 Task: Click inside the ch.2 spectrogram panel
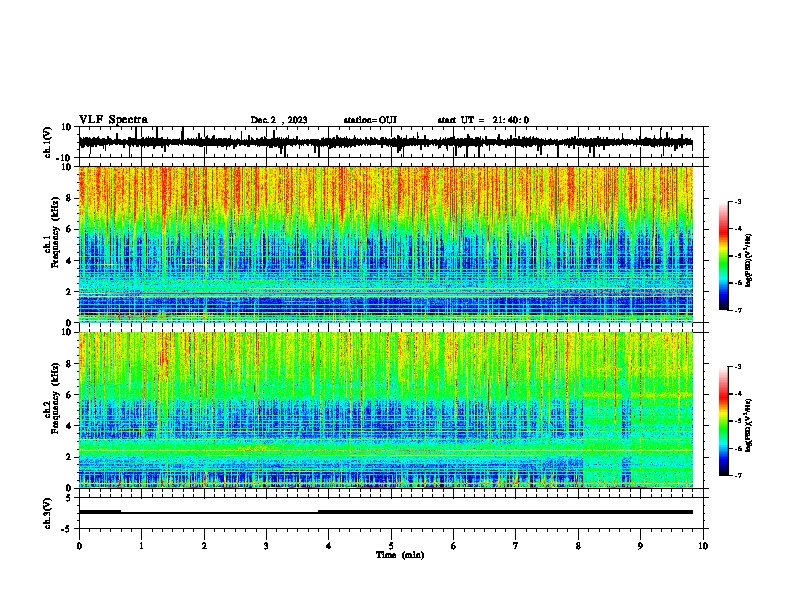[386, 410]
